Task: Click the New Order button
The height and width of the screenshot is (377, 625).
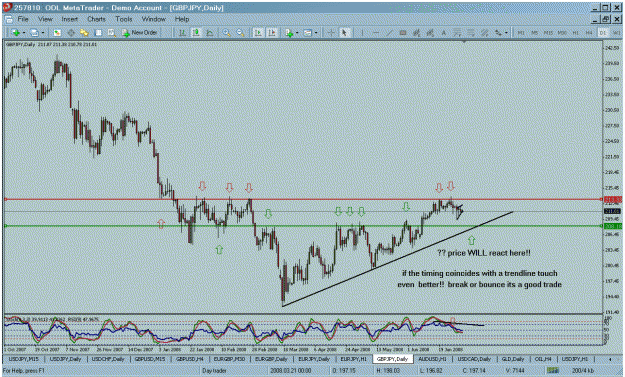Action: click(x=140, y=33)
